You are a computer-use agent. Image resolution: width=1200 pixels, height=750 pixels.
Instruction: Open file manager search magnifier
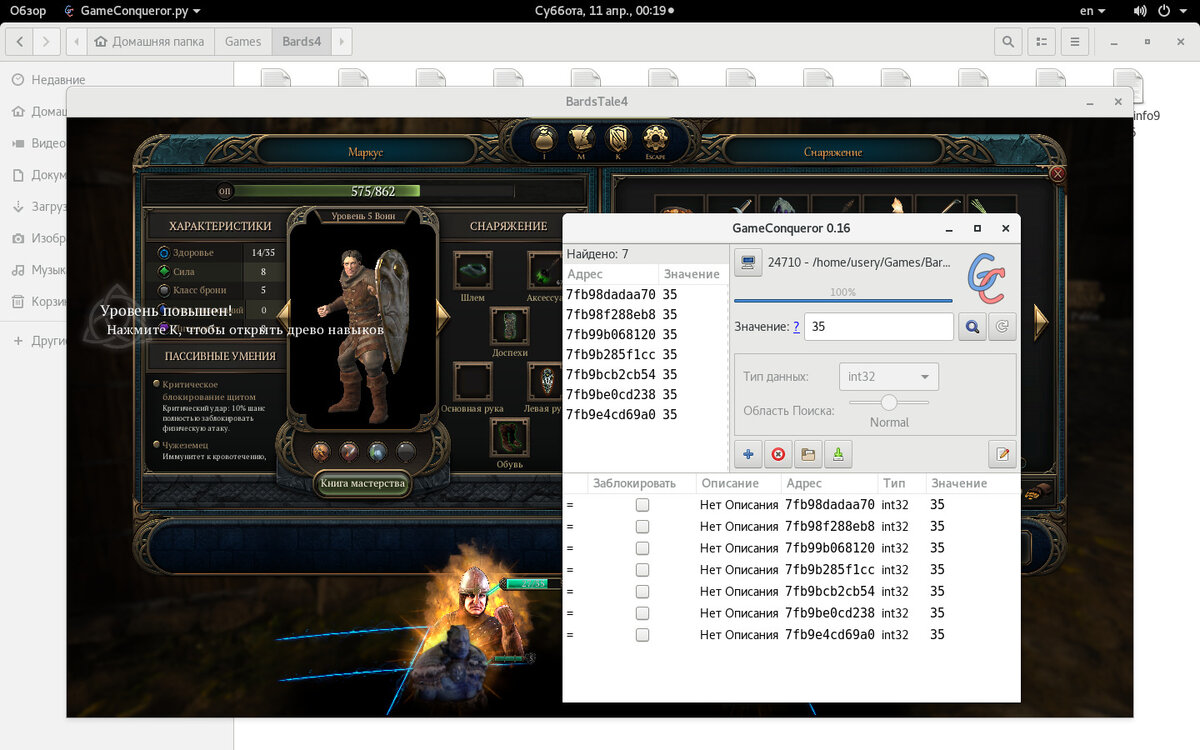[1008, 42]
